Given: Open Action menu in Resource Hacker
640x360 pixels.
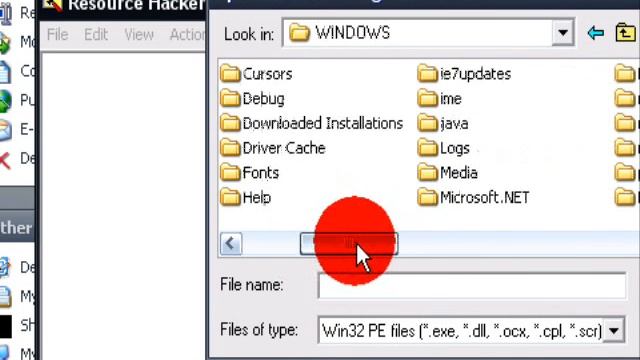Looking at the screenshot, I should pyautogui.click(x=187, y=35).
